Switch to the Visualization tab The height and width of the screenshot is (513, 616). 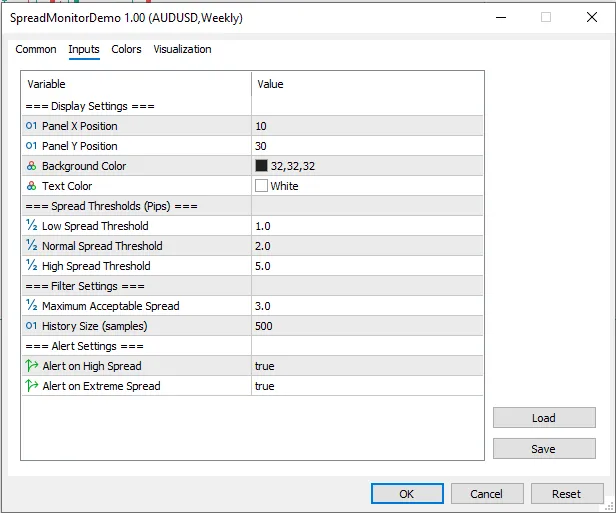coord(182,49)
